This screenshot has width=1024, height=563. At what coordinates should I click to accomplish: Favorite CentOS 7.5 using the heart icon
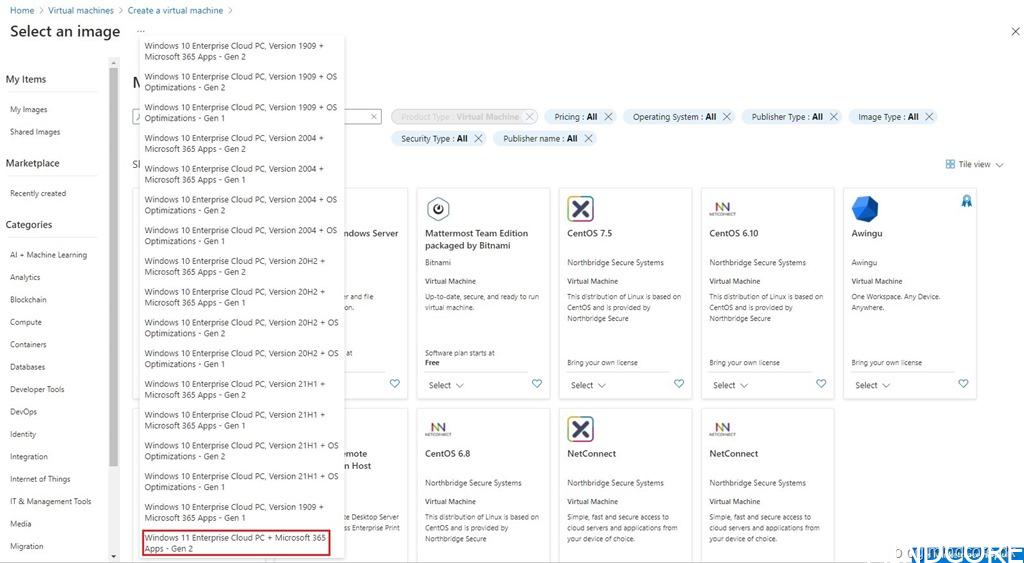[x=679, y=384]
